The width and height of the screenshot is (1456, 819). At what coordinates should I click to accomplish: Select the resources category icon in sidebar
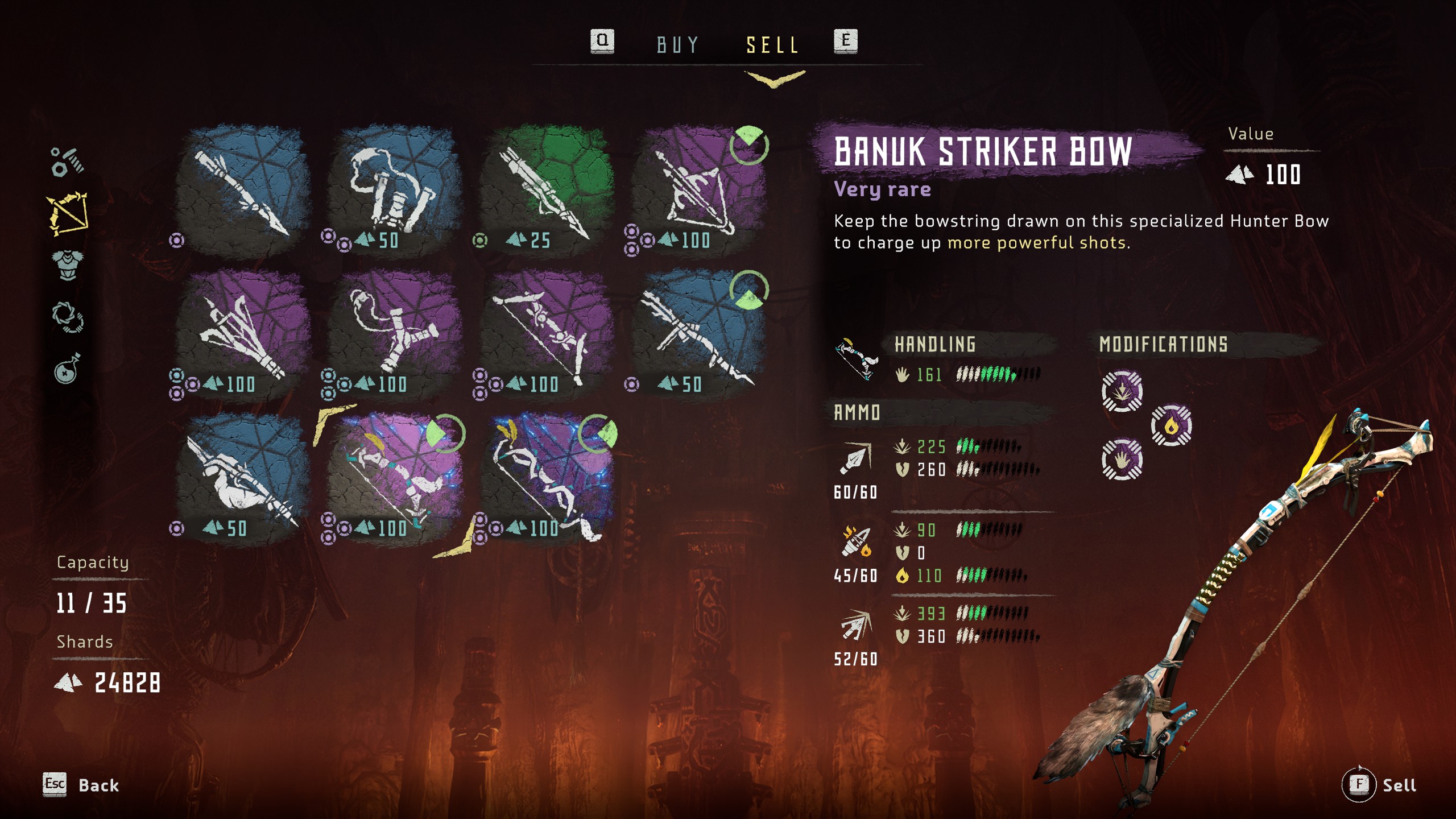(67, 162)
